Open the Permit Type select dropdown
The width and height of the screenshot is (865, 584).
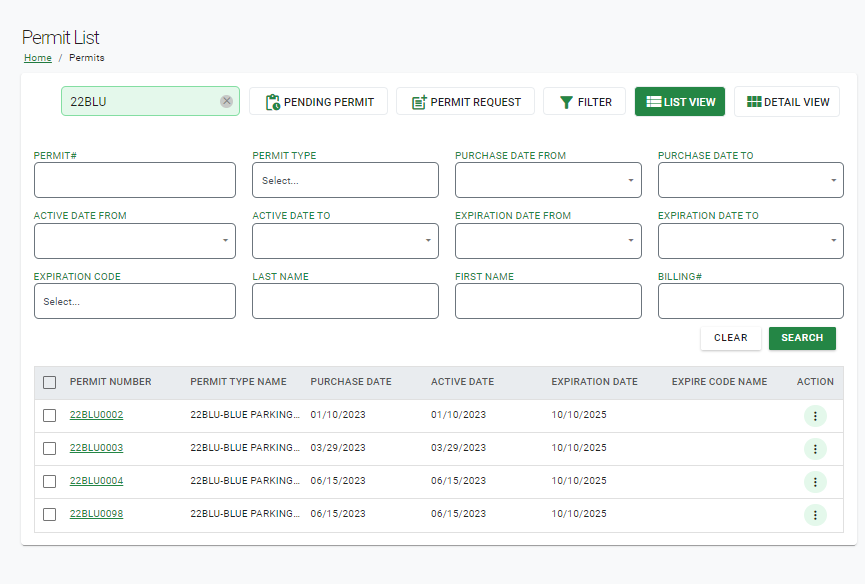coord(345,180)
